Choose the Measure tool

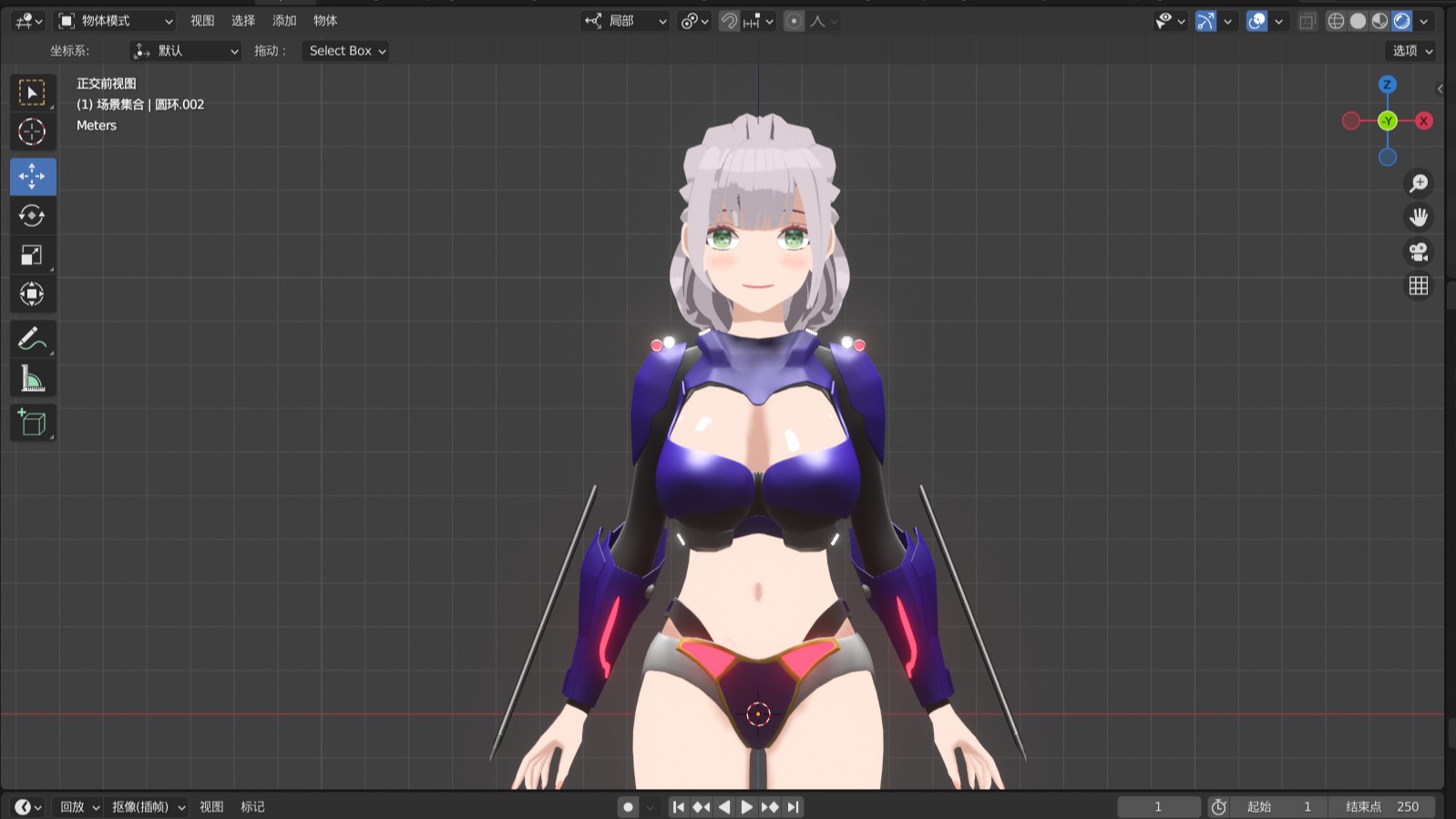pos(33,379)
